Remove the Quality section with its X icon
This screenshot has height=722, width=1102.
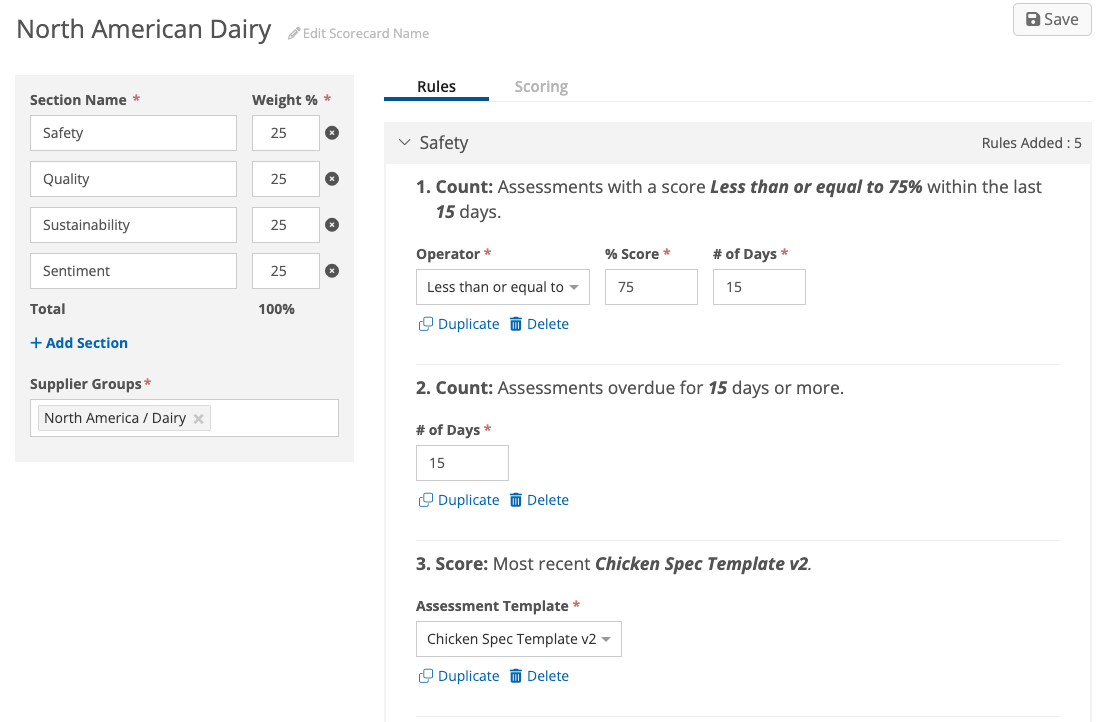click(x=332, y=179)
